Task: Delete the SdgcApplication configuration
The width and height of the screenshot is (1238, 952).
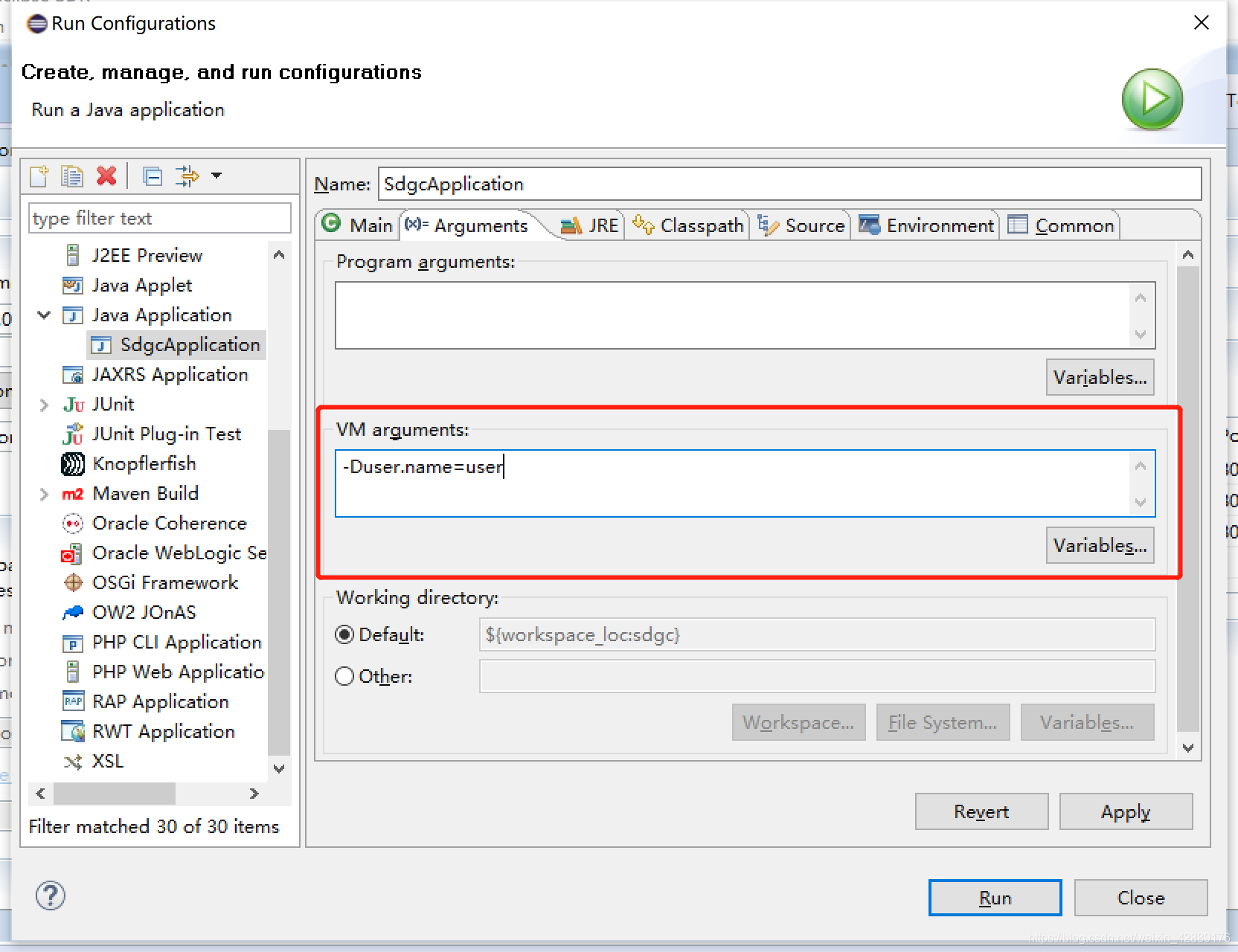Action: tap(106, 176)
